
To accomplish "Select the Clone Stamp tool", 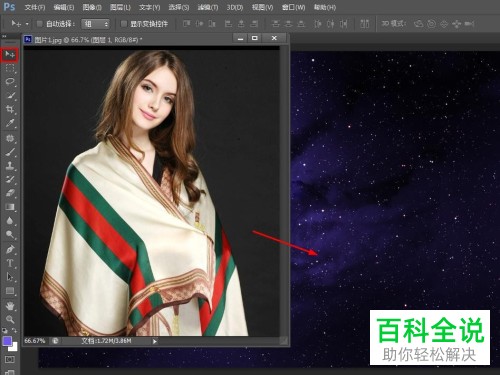I will 10,166.
